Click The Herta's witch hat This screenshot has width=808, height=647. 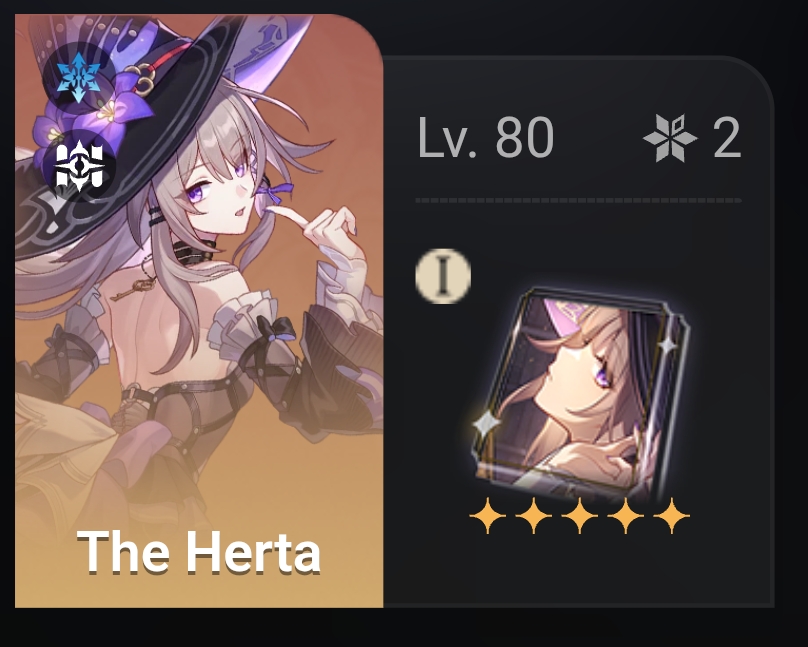point(129,129)
